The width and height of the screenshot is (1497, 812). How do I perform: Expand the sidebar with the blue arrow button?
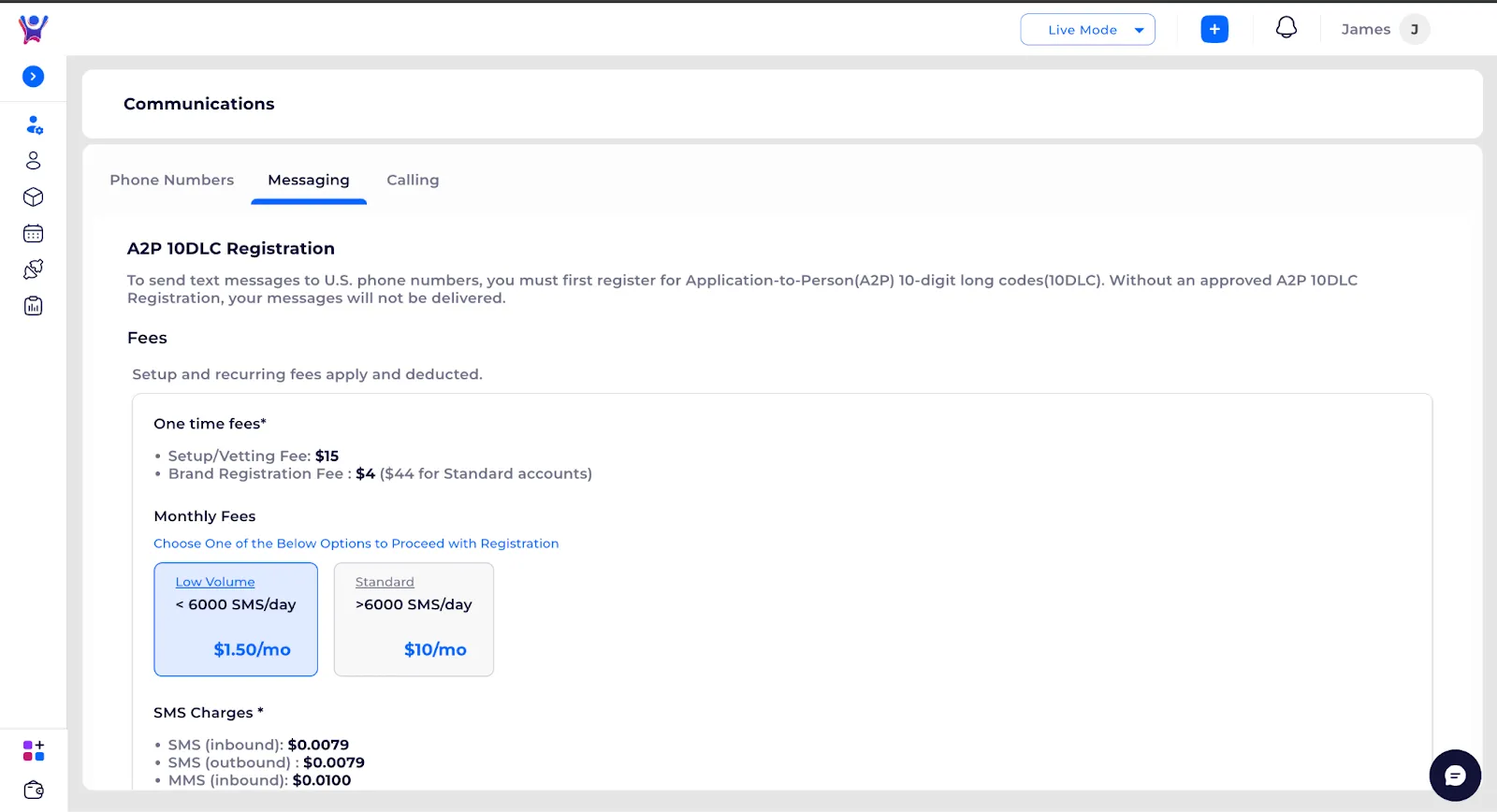tap(33, 77)
